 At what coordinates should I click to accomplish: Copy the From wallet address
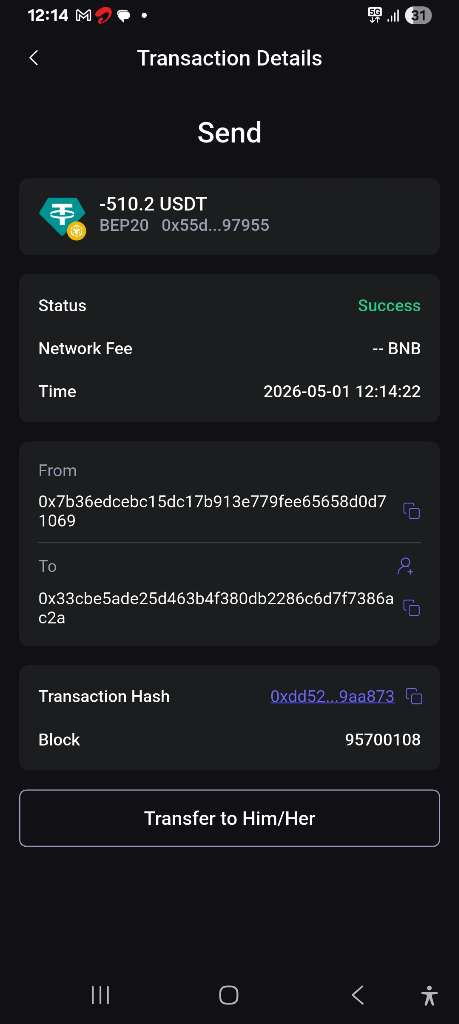pos(411,511)
